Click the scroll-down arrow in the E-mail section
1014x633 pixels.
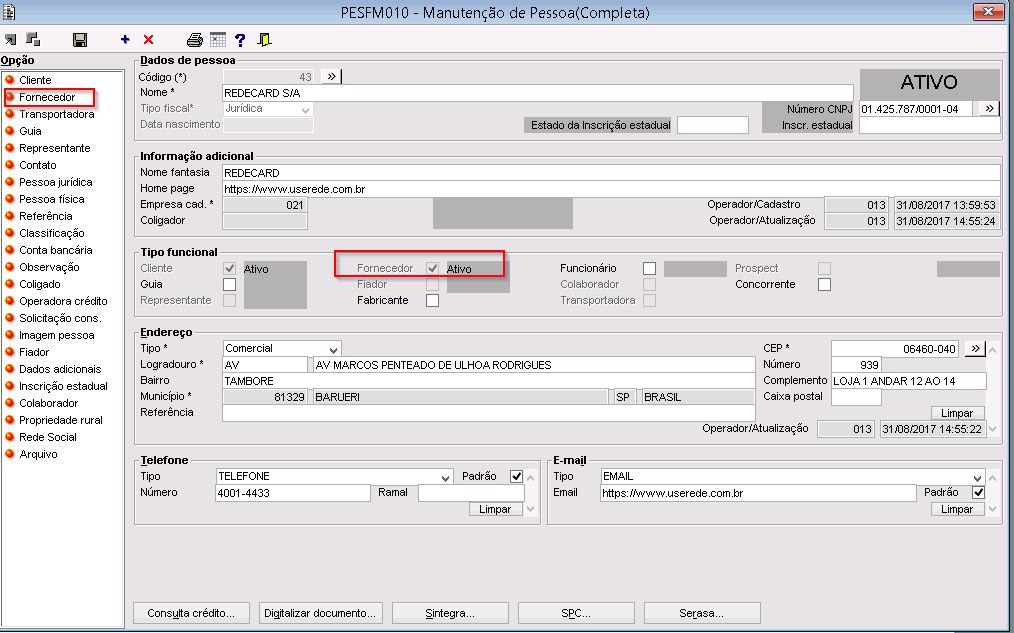point(993,509)
